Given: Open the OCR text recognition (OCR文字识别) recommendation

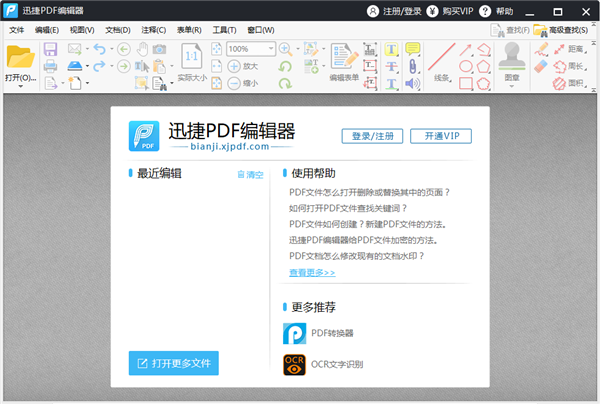Looking at the screenshot, I should click(x=323, y=364).
